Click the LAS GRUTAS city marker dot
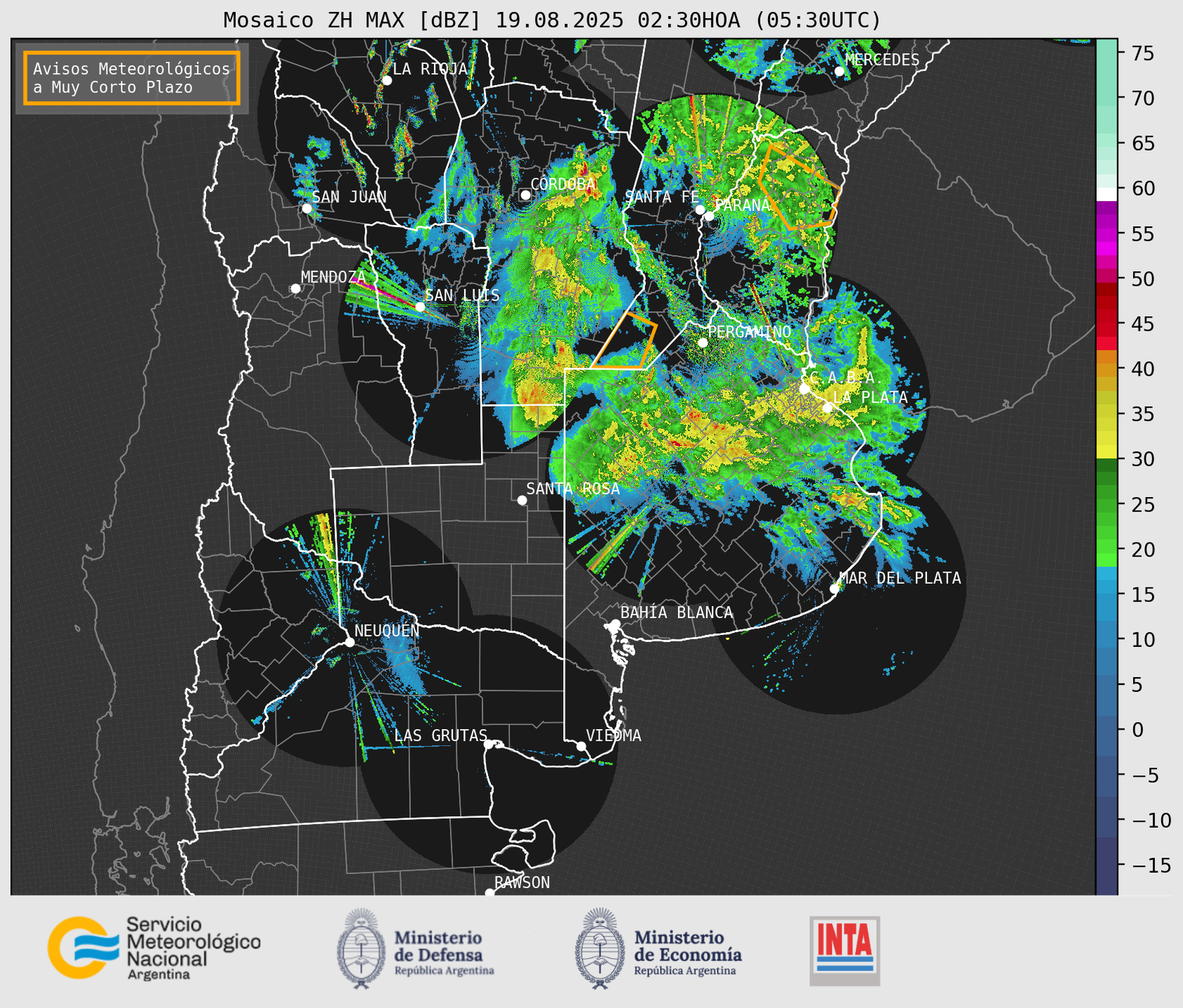This screenshot has height=1008, width=1183. pos(489,744)
